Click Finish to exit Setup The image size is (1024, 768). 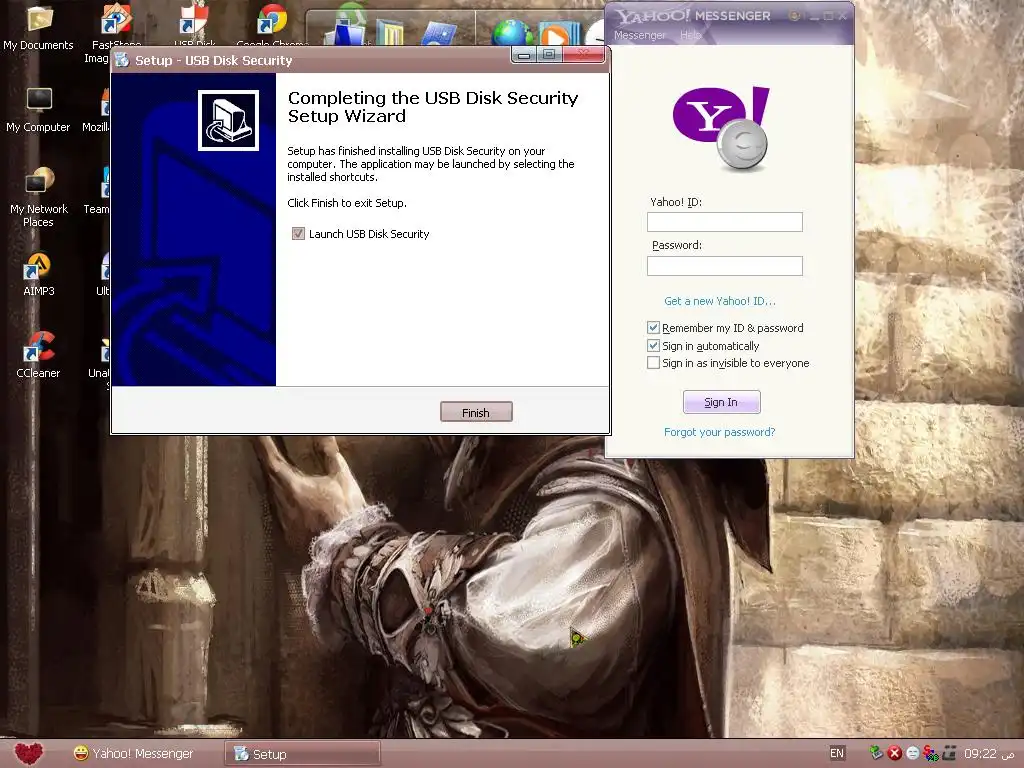476,412
